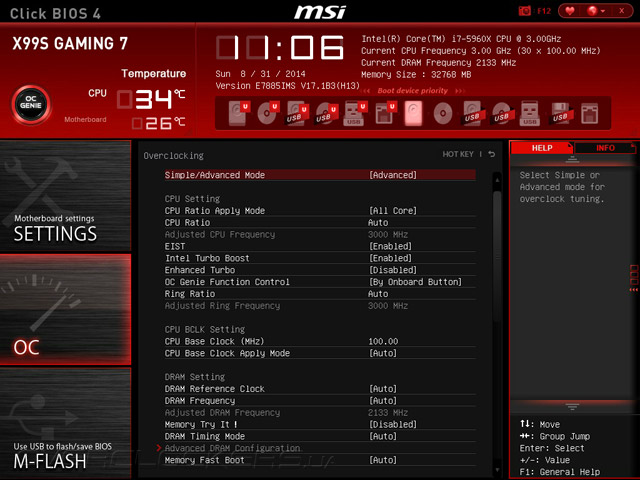Open DRAM Frequency [Auto] options
640x480 pixels.
point(383,400)
